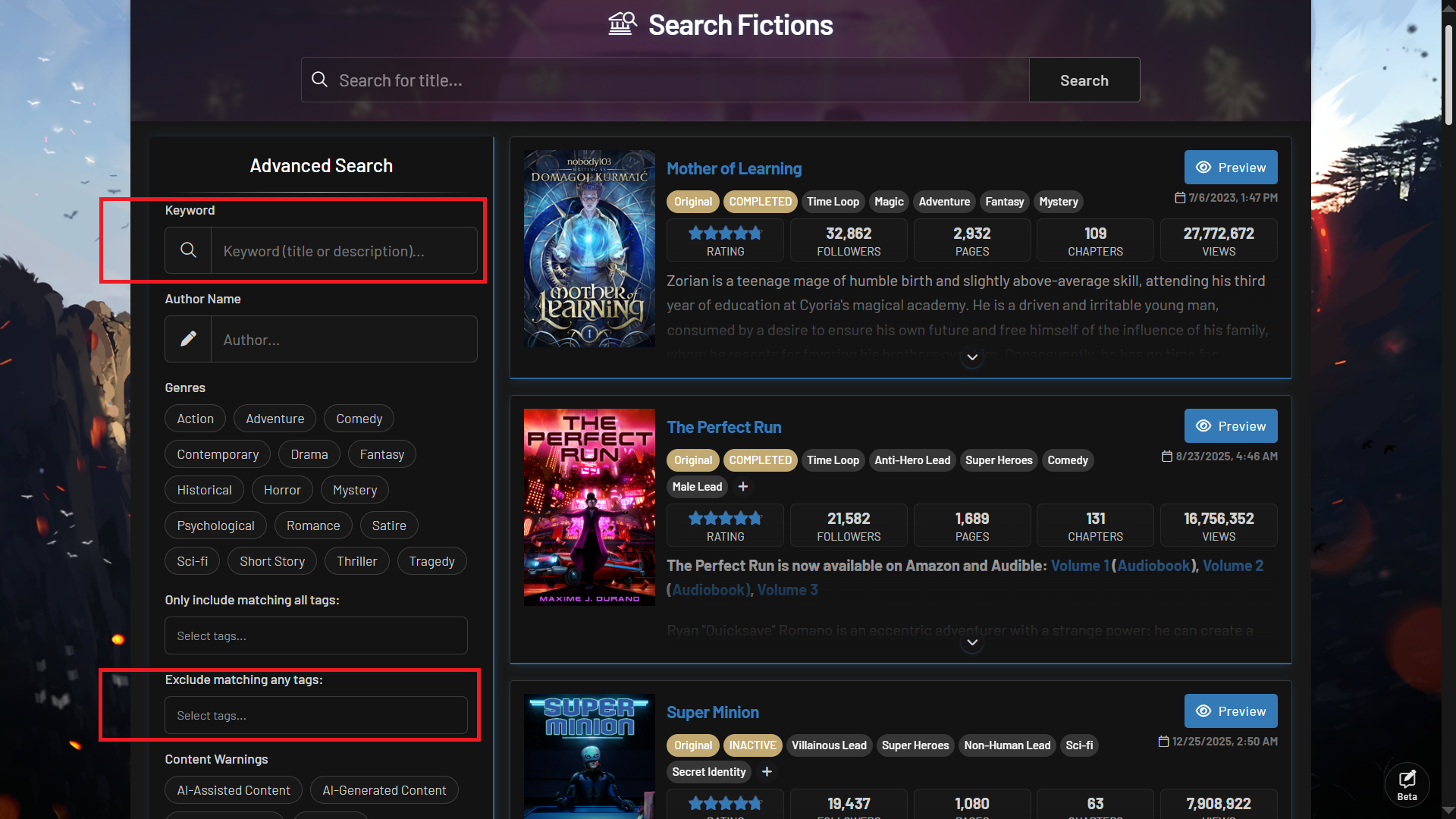Toggle the Psychological genre filter
This screenshot has width=1456, height=819.
(x=216, y=526)
